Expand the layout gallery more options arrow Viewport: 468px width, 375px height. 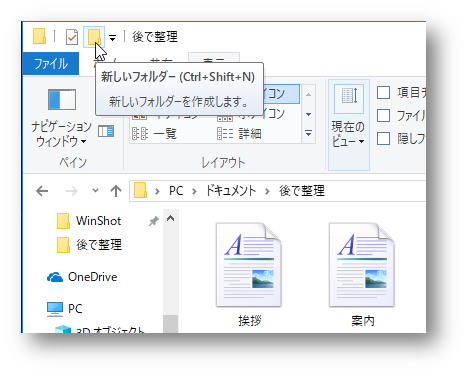point(308,133)
